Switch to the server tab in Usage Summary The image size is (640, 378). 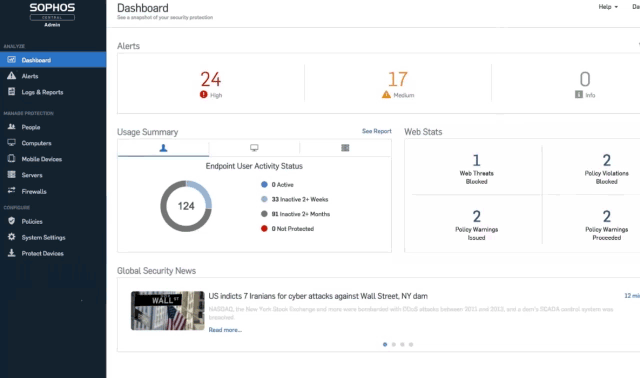pos(345,148)
